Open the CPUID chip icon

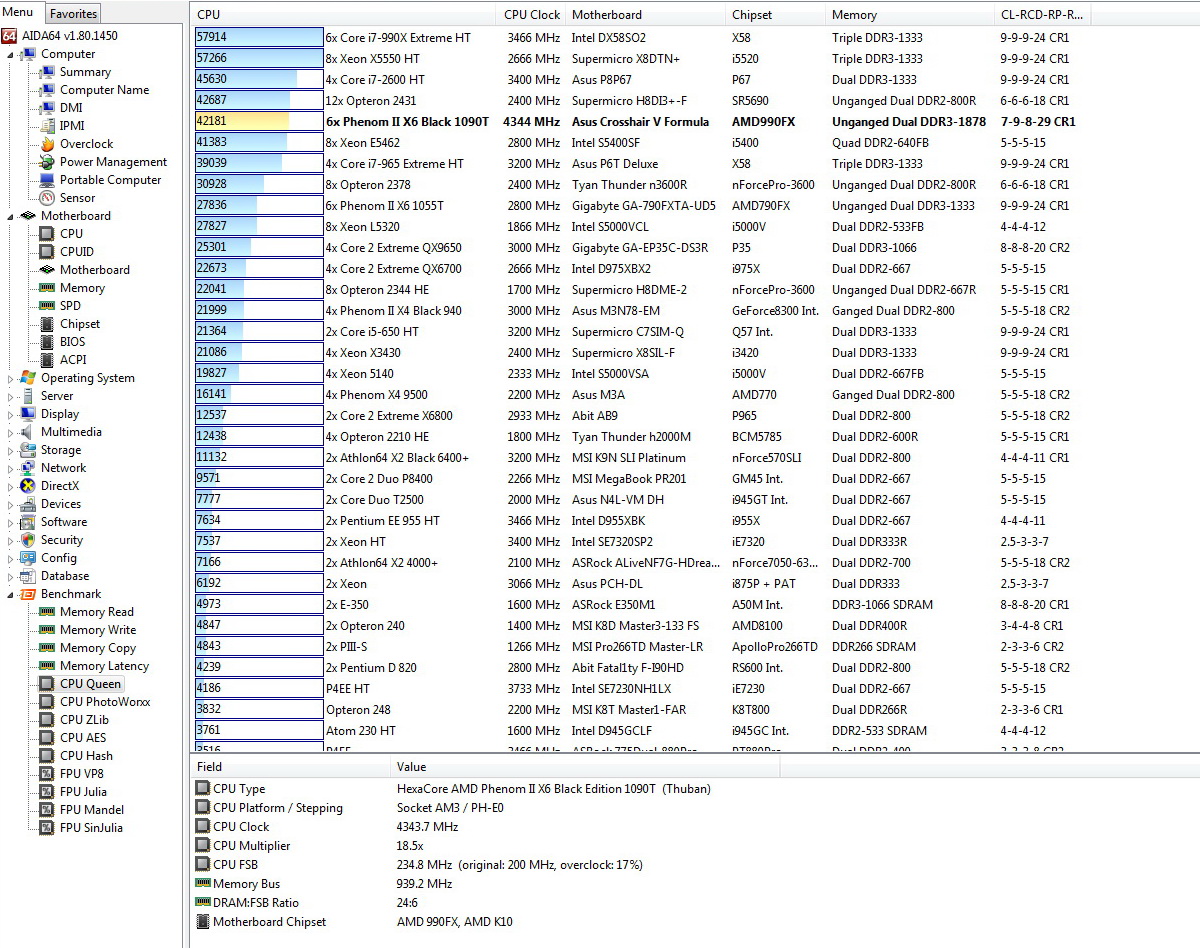pos(47,252)
